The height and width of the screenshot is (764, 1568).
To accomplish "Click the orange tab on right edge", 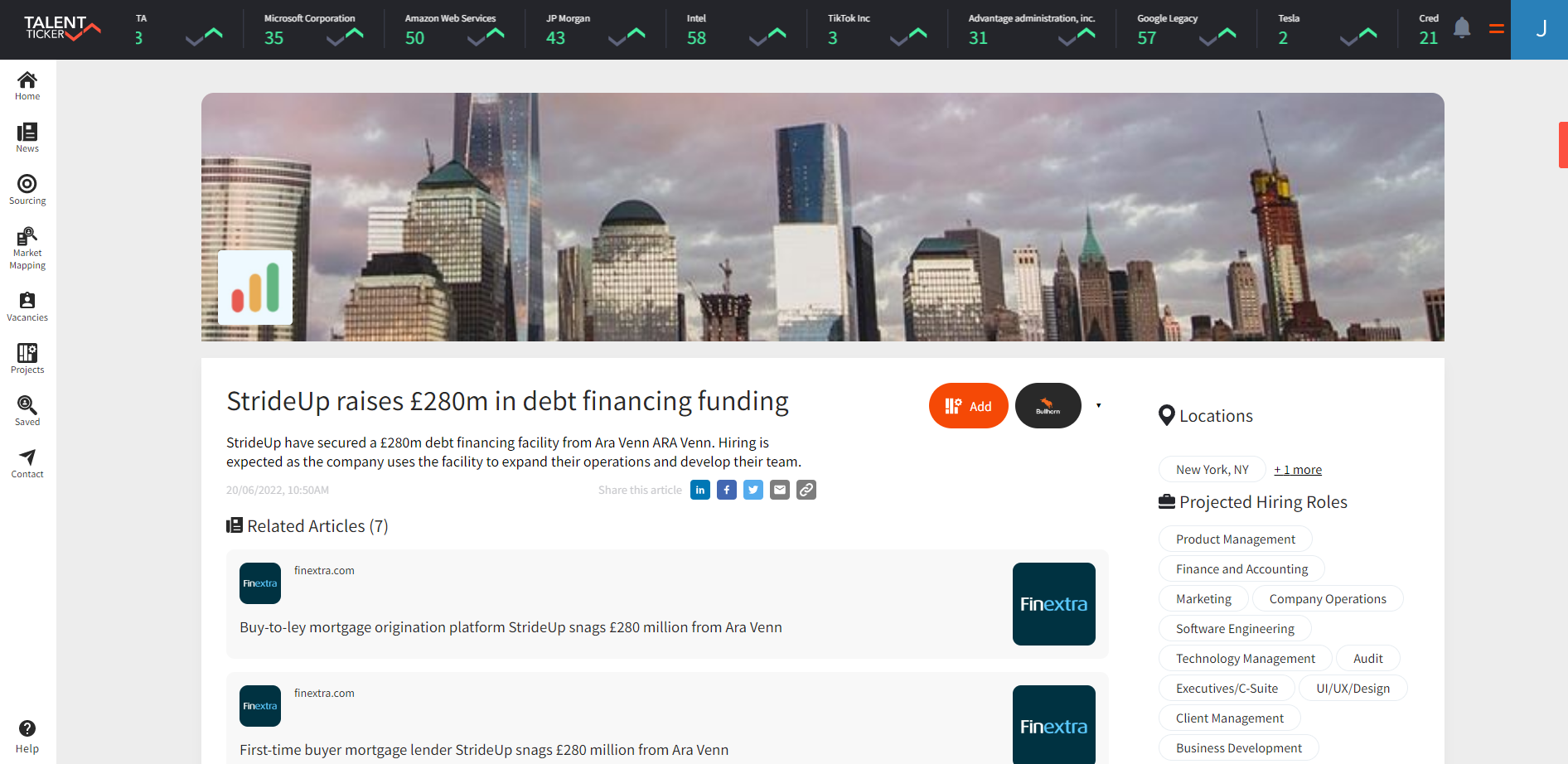I will [1563, 145].
